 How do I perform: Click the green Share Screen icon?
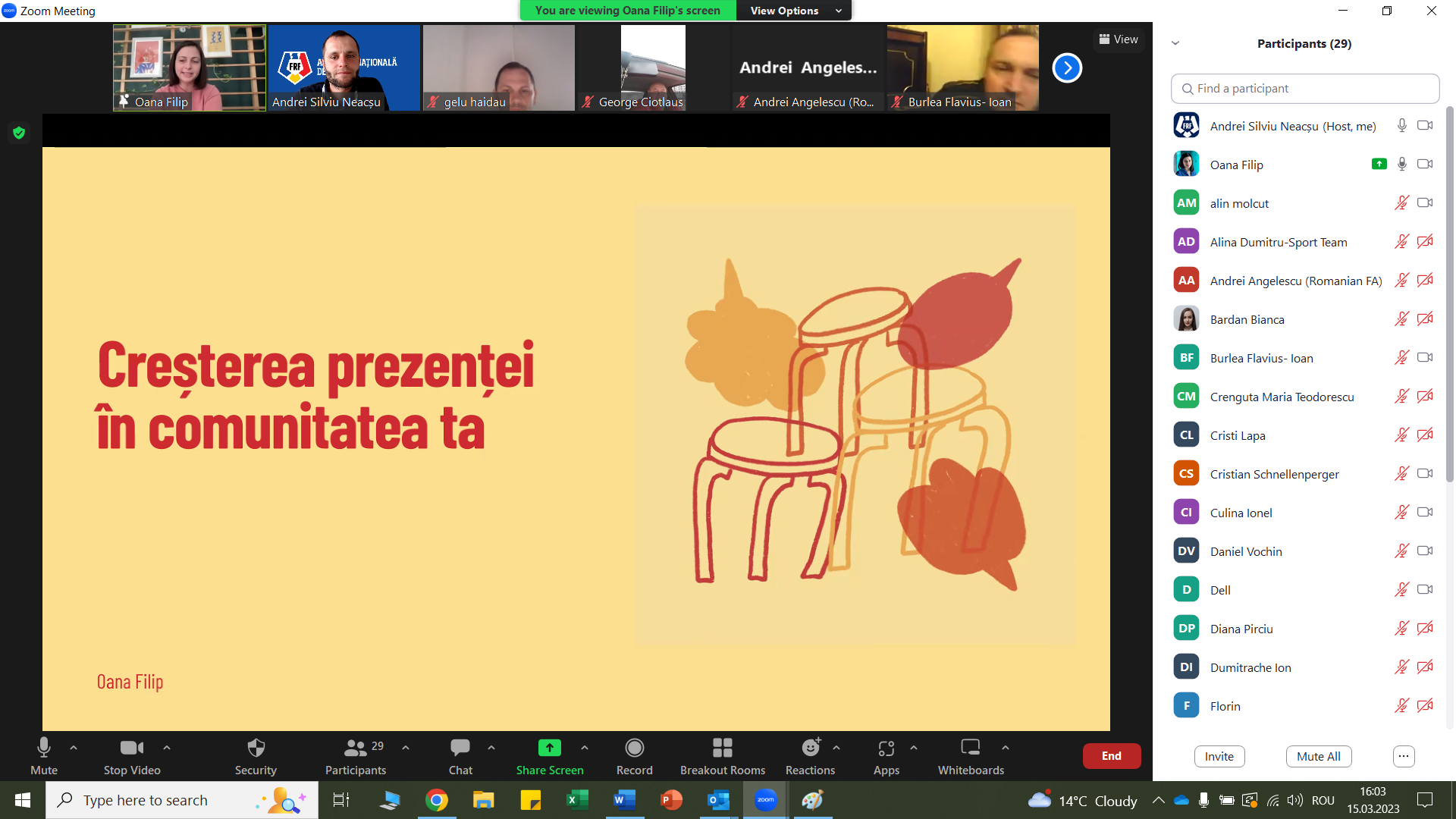549,748
